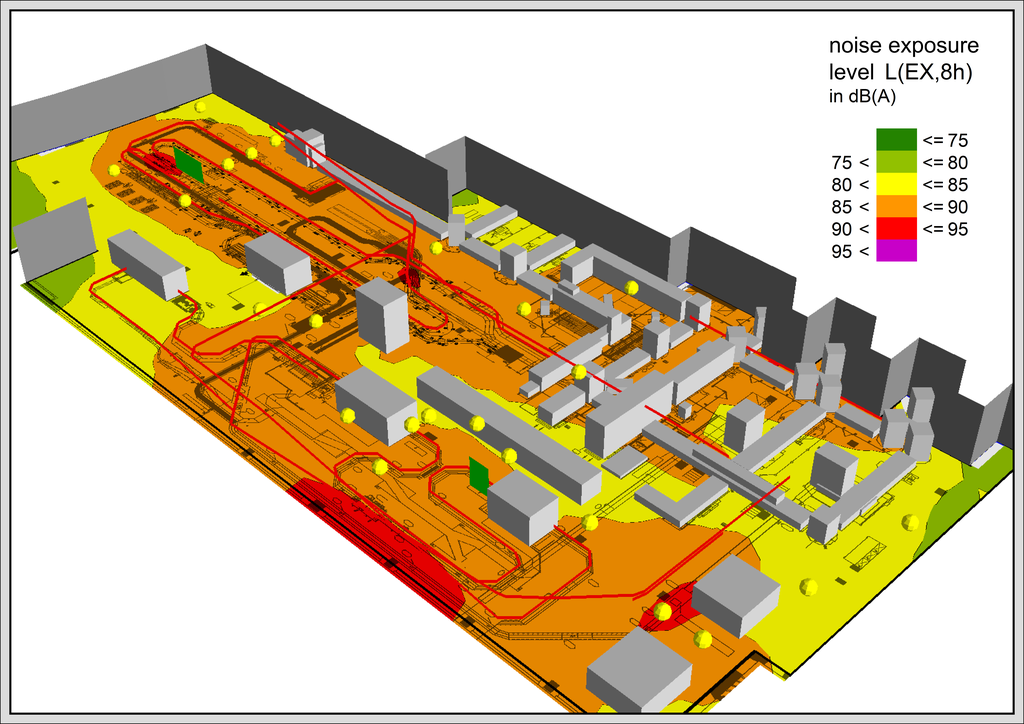The height and width of the screenshot is (724, 1024).
Task: Select the gray building at the far left edge
Action: [x=53, y=242]
